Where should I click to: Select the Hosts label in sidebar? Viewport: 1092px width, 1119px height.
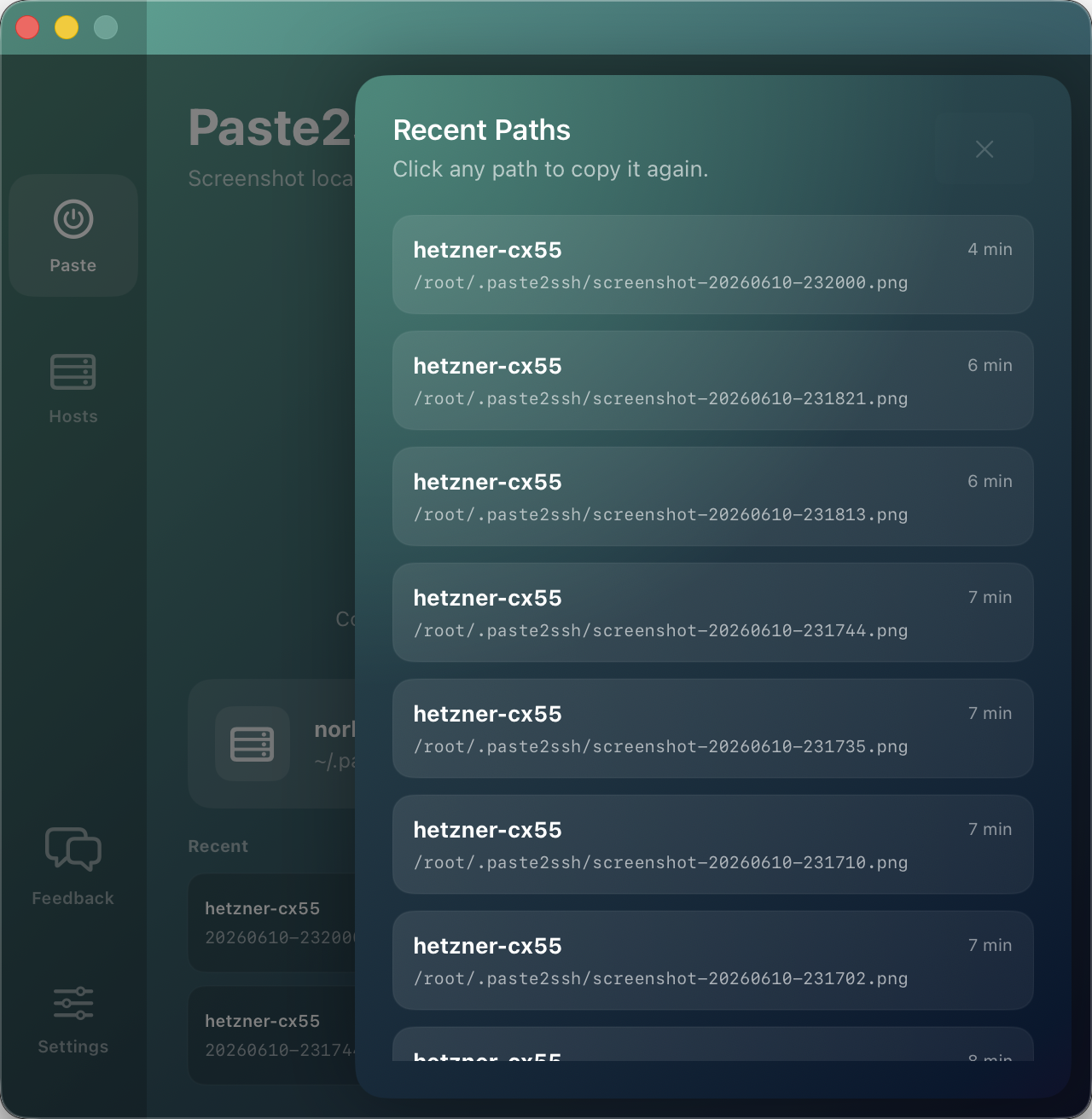coord(73,416)
